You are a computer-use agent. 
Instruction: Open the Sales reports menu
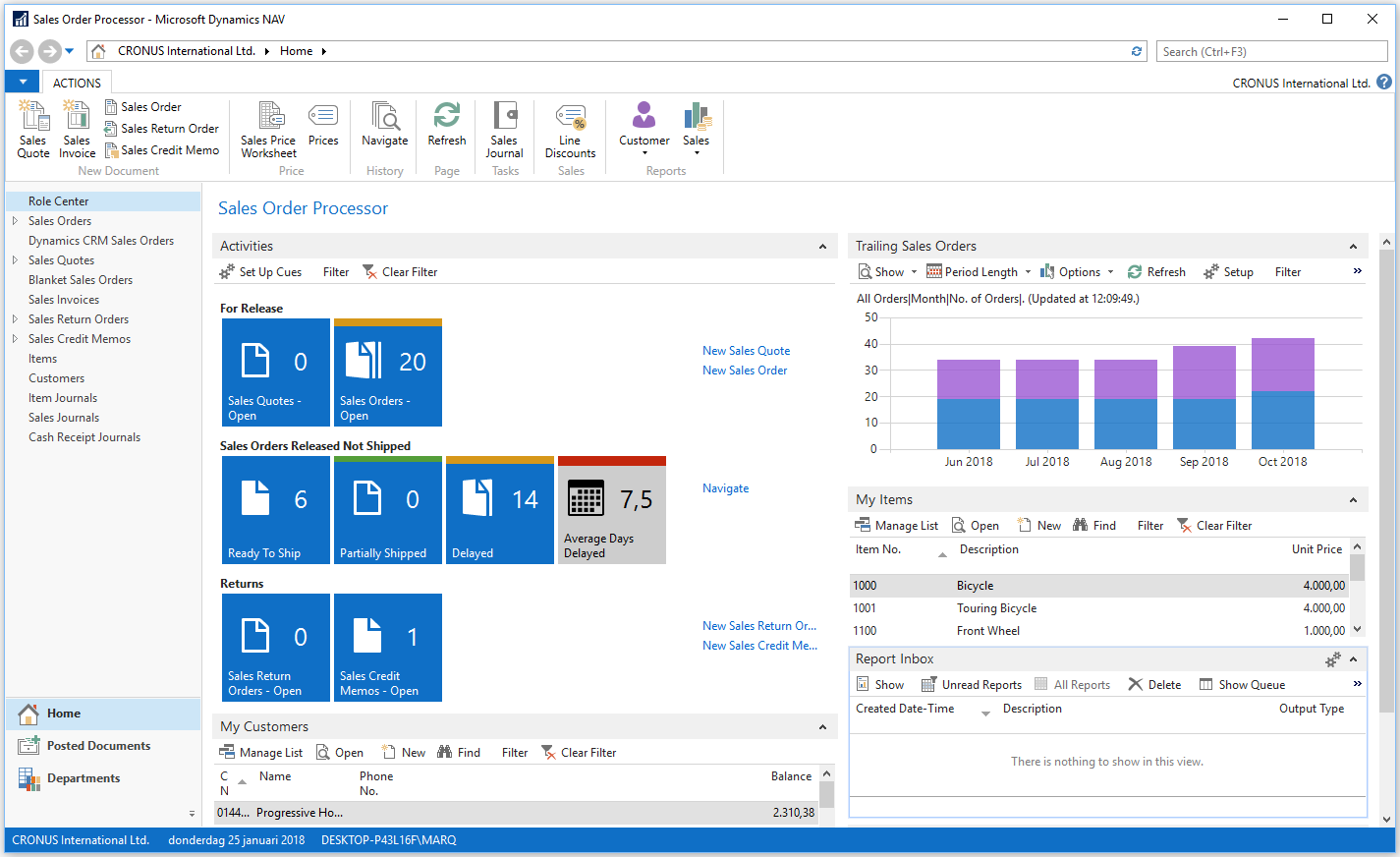coord(697,129)
